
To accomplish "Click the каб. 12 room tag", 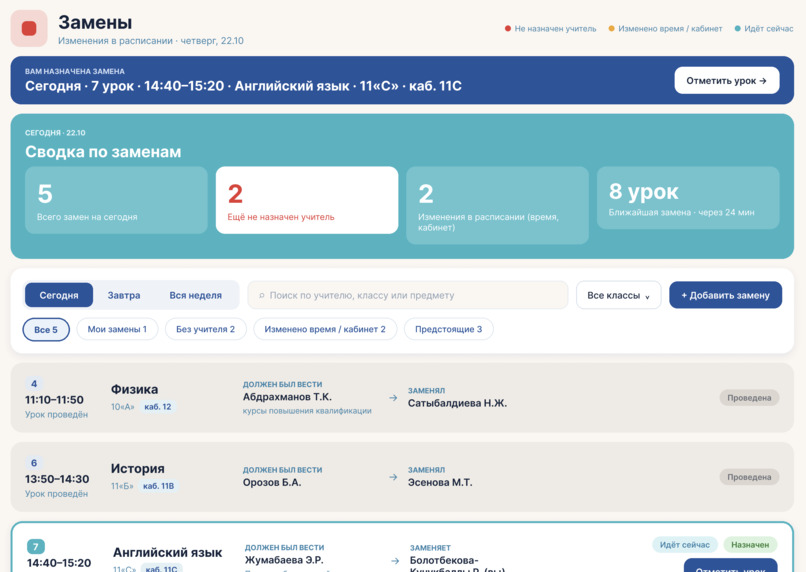I will point(158,407).
